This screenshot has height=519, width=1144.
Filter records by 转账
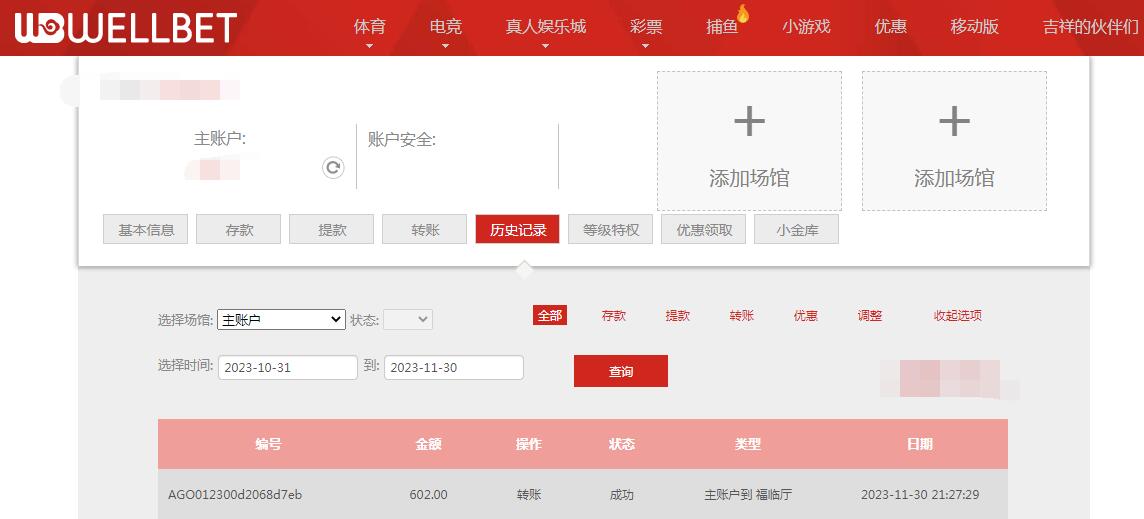tap(741, 316)
